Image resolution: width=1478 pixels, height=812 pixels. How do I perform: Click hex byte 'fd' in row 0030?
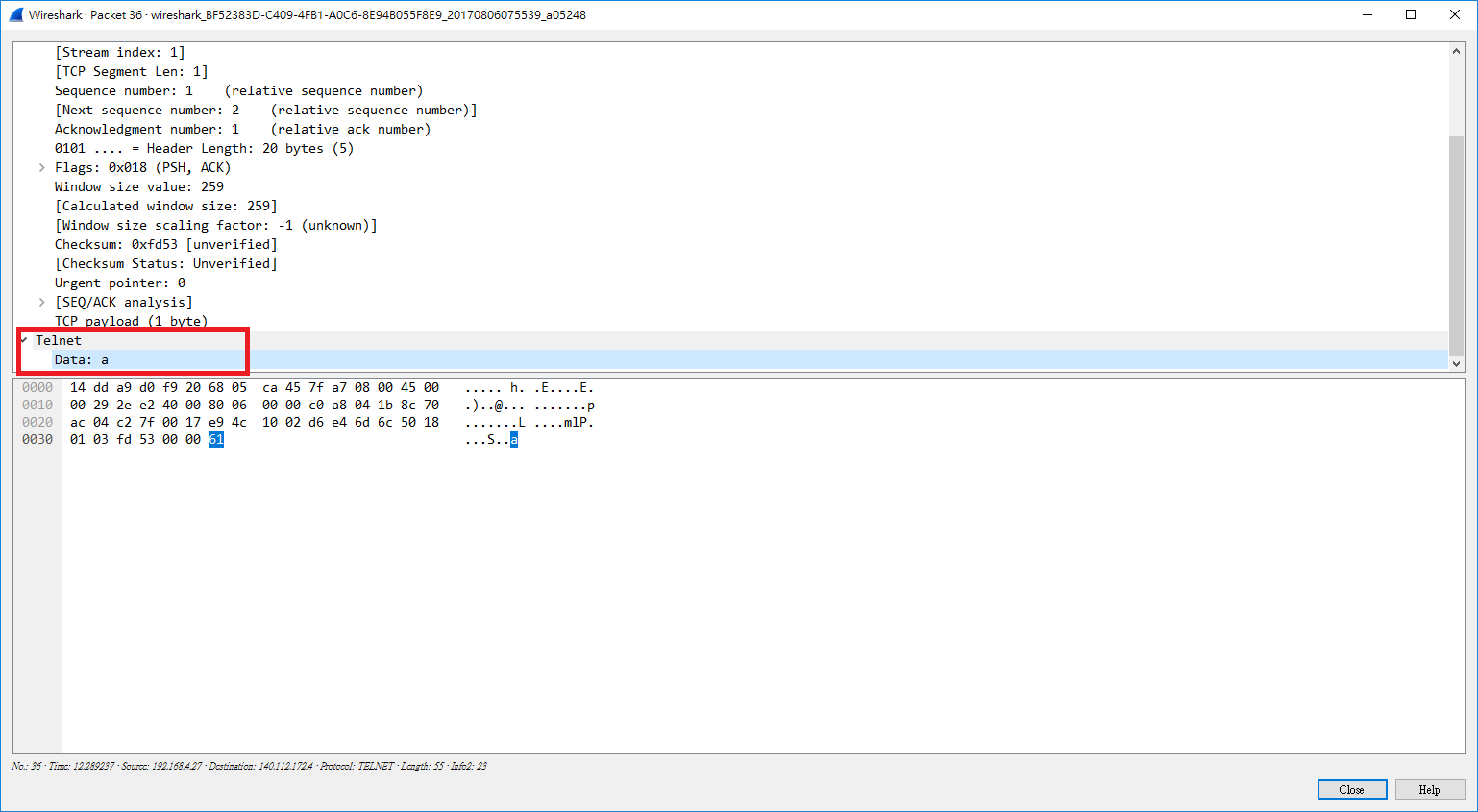[x=124, y=439]
